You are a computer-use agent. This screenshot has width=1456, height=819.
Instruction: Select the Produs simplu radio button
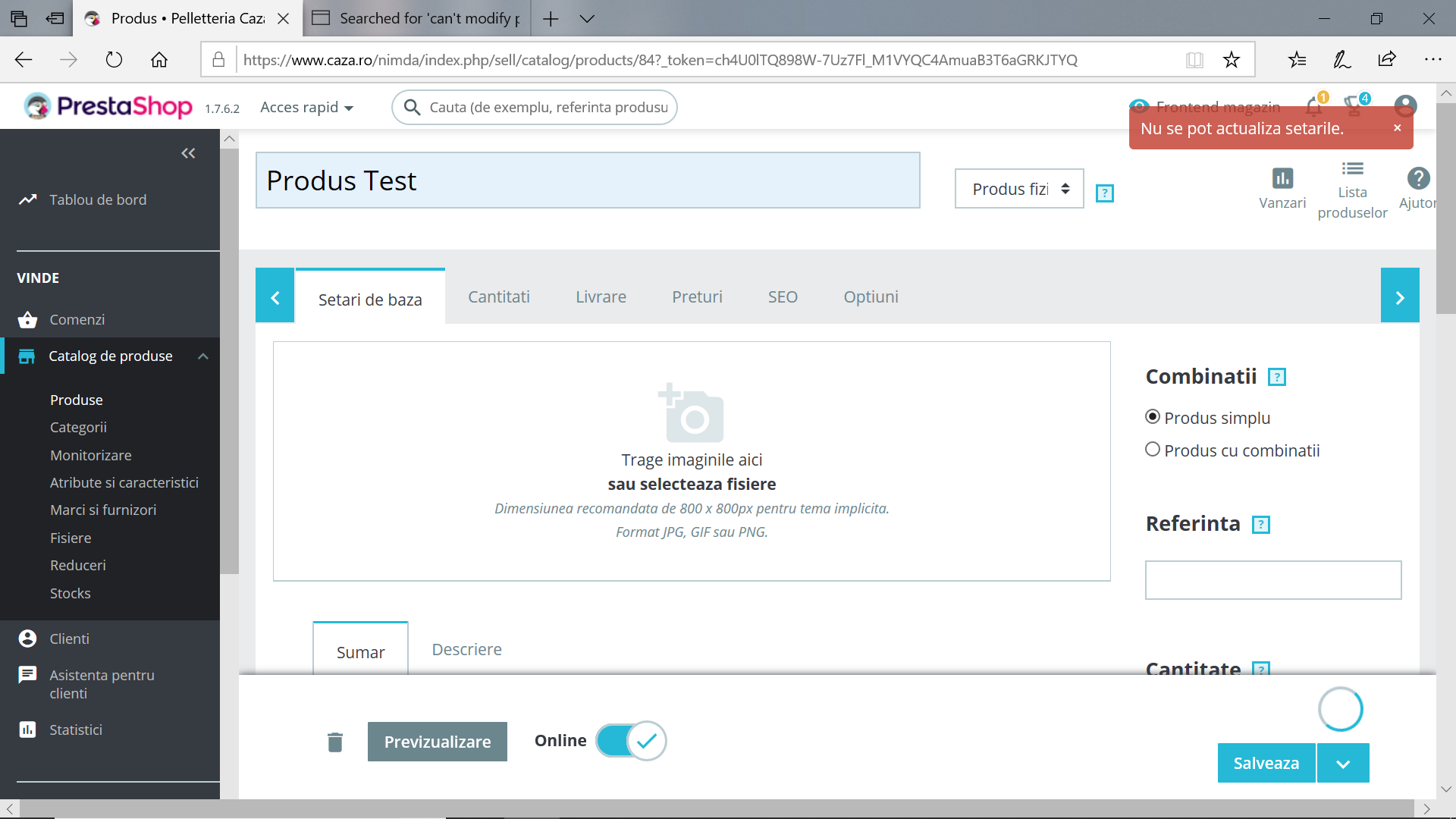click(x=1153, y=417)
